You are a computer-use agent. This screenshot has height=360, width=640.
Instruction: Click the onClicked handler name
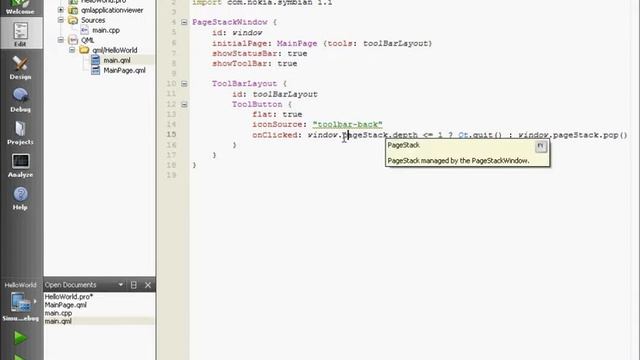[275, 135]
